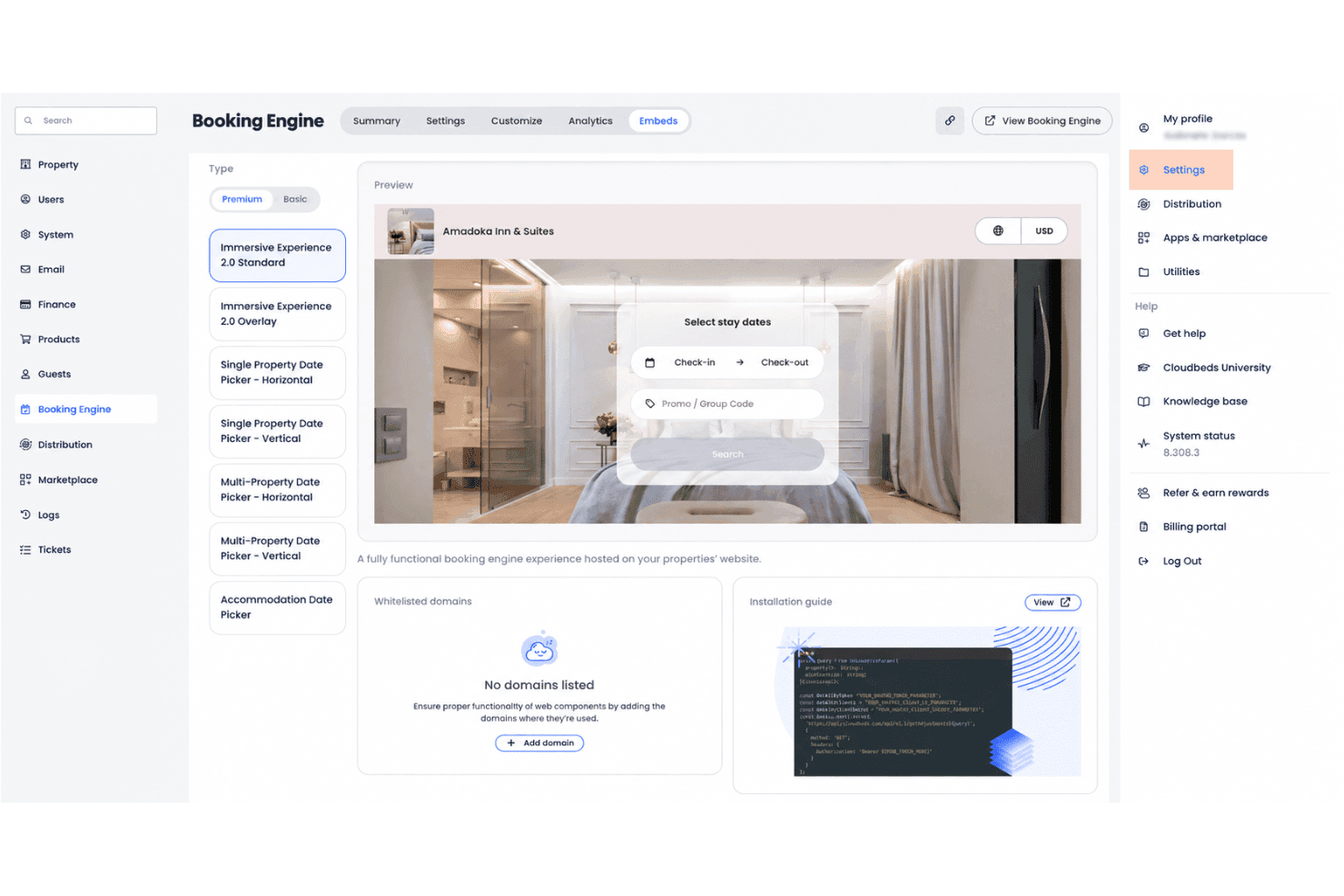This screenshot has height=896, width=1344.
Task: Click the System status pulse icon
Action: 1144,444
